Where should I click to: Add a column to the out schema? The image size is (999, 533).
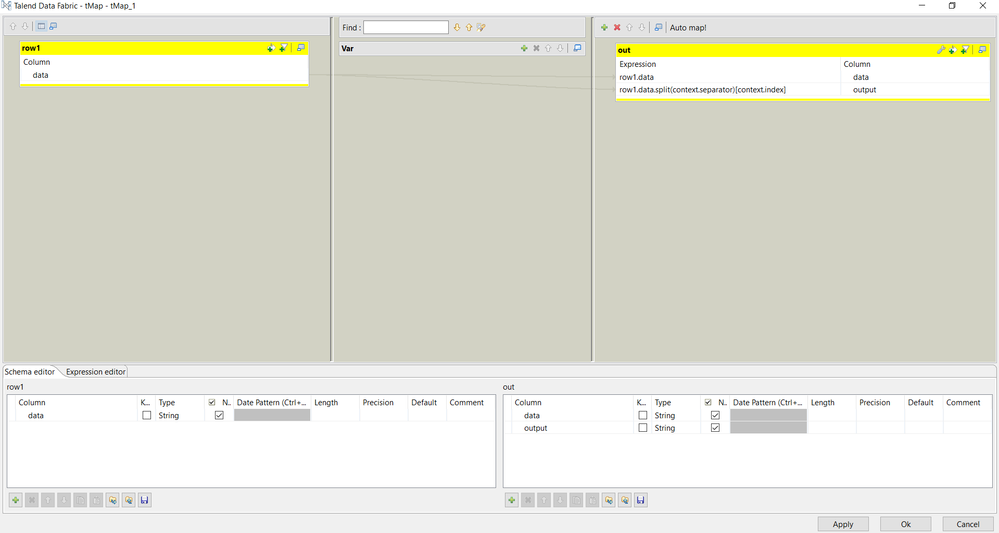pos(512,500)
